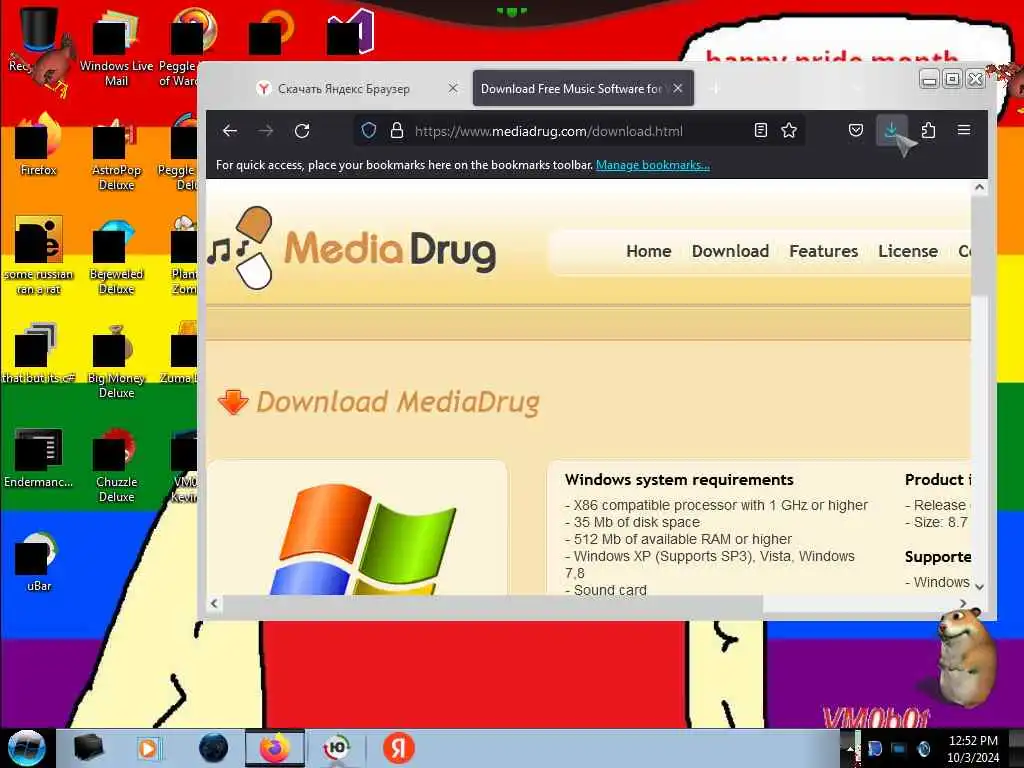
Task: Select the Download Free Music Software tab
Action: pyautogui.click(x=572, y=89)
